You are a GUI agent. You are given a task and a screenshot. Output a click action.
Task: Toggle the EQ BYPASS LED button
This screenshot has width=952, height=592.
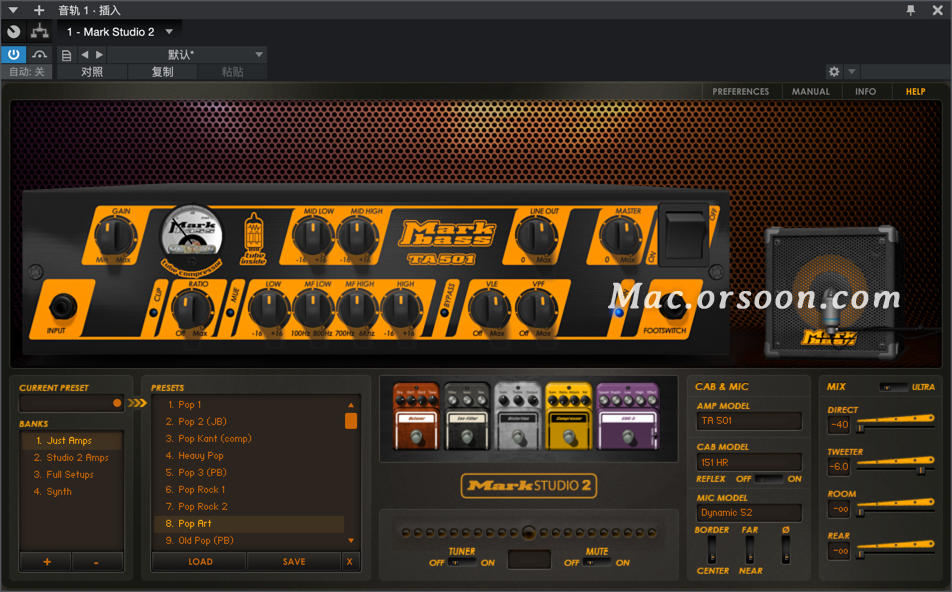(444, 313)
